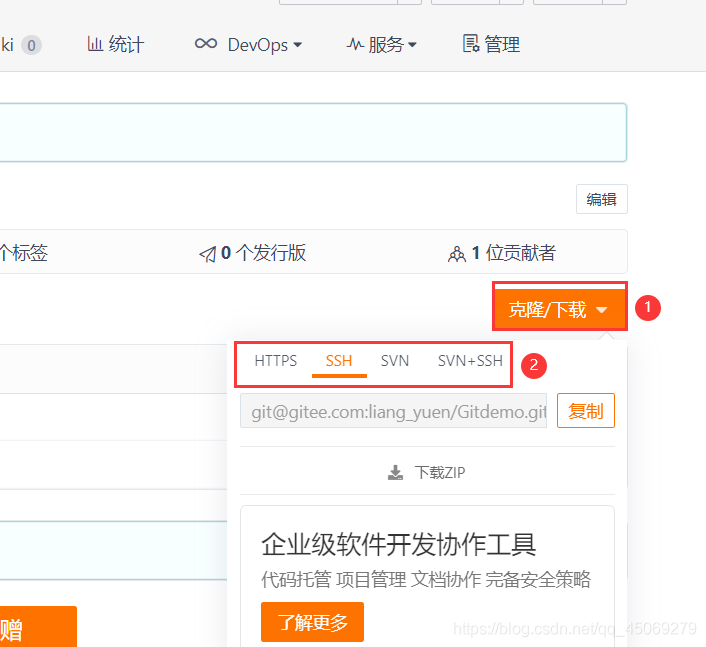The height and width of the screenshot is (647, 706).
Task: Expand the 服务 services dropdown
Action: click(x=381, y=45)
